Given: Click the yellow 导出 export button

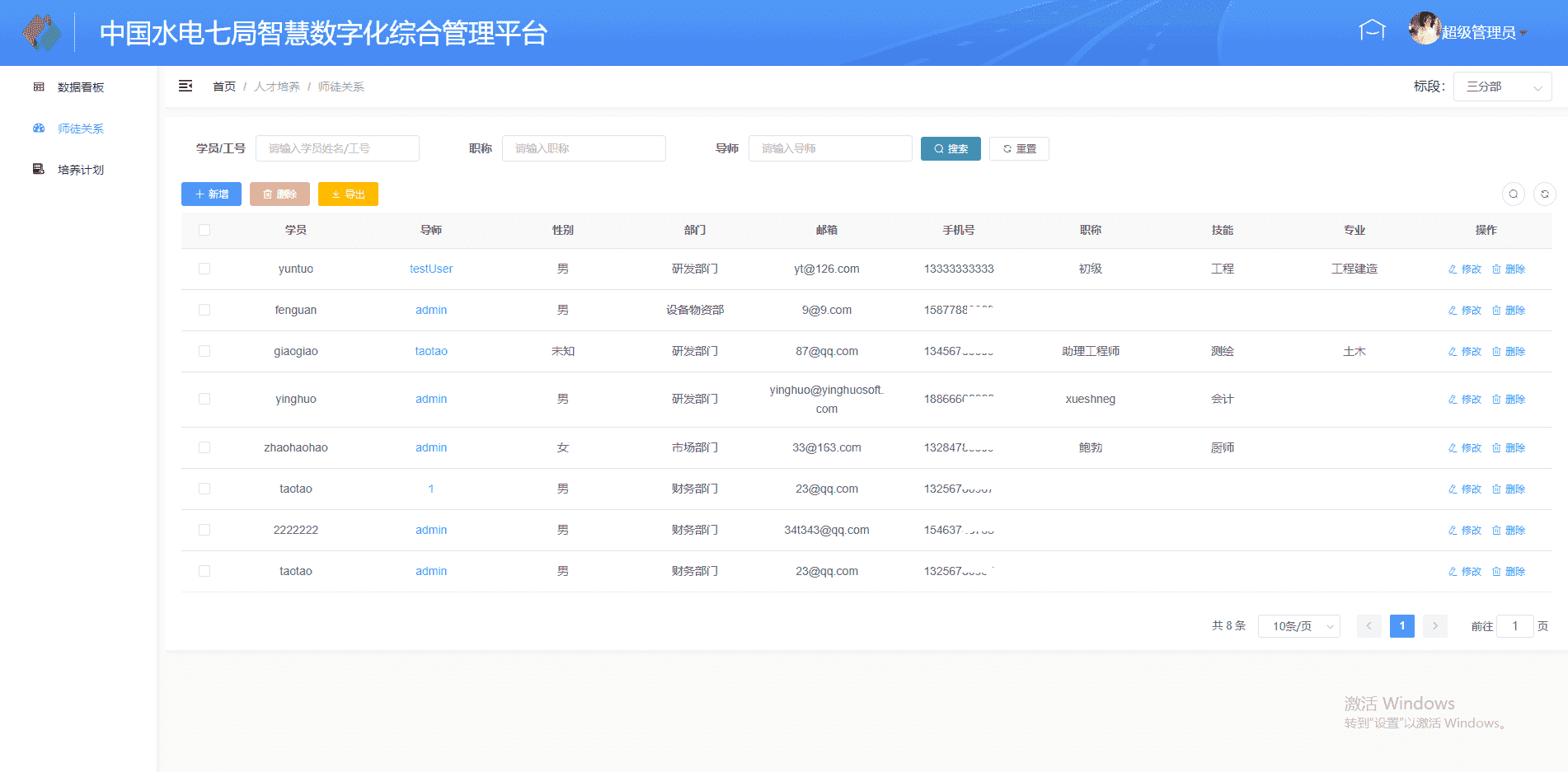Looking at the screenshot, I should (348, 194).
